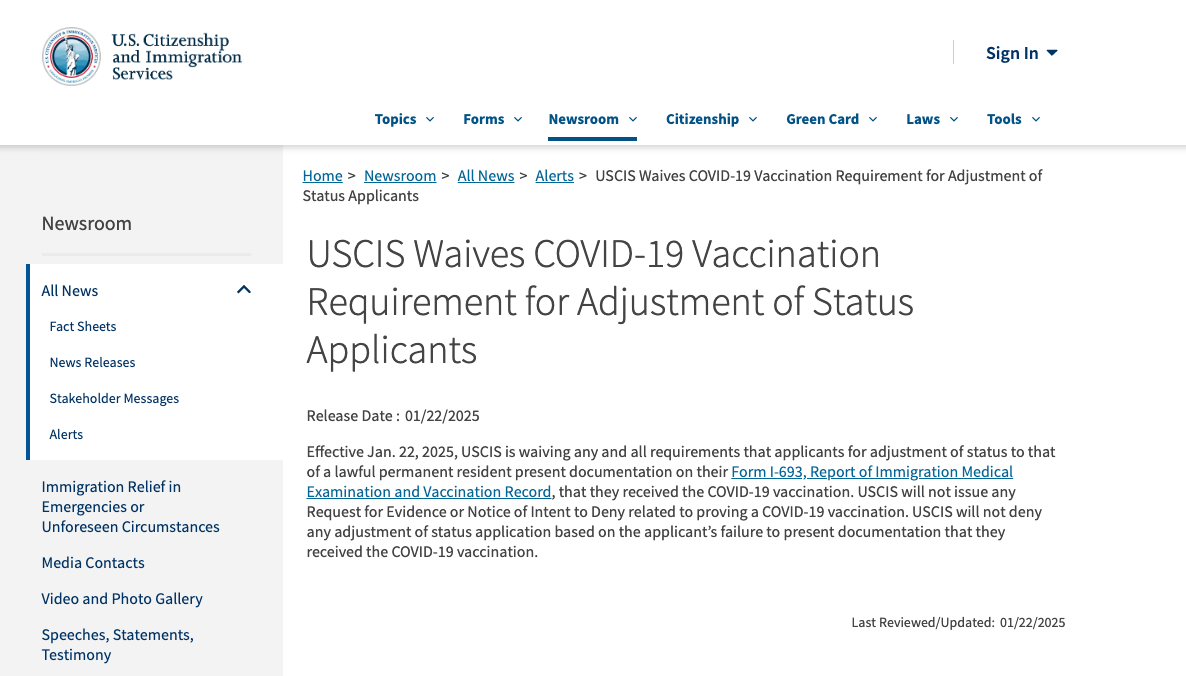
Task: Open the Sign In dropdown
Action: 1021,53
